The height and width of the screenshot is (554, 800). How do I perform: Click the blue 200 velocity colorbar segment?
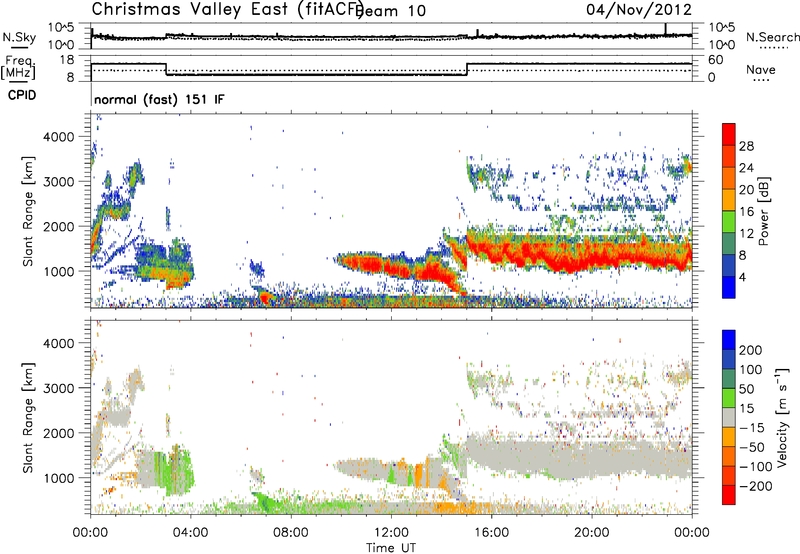point(729,340)
